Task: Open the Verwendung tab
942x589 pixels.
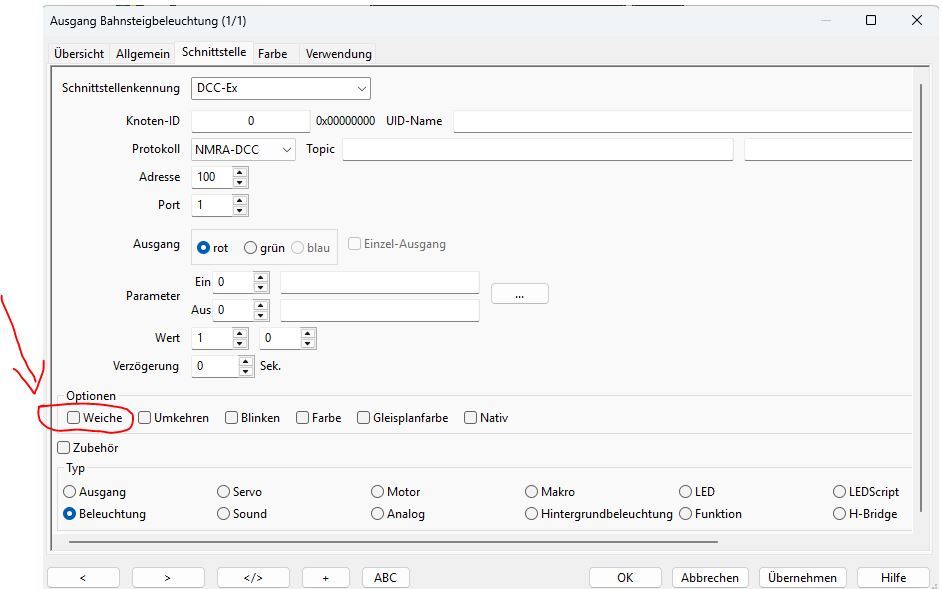Action: [x=338, y=54]
